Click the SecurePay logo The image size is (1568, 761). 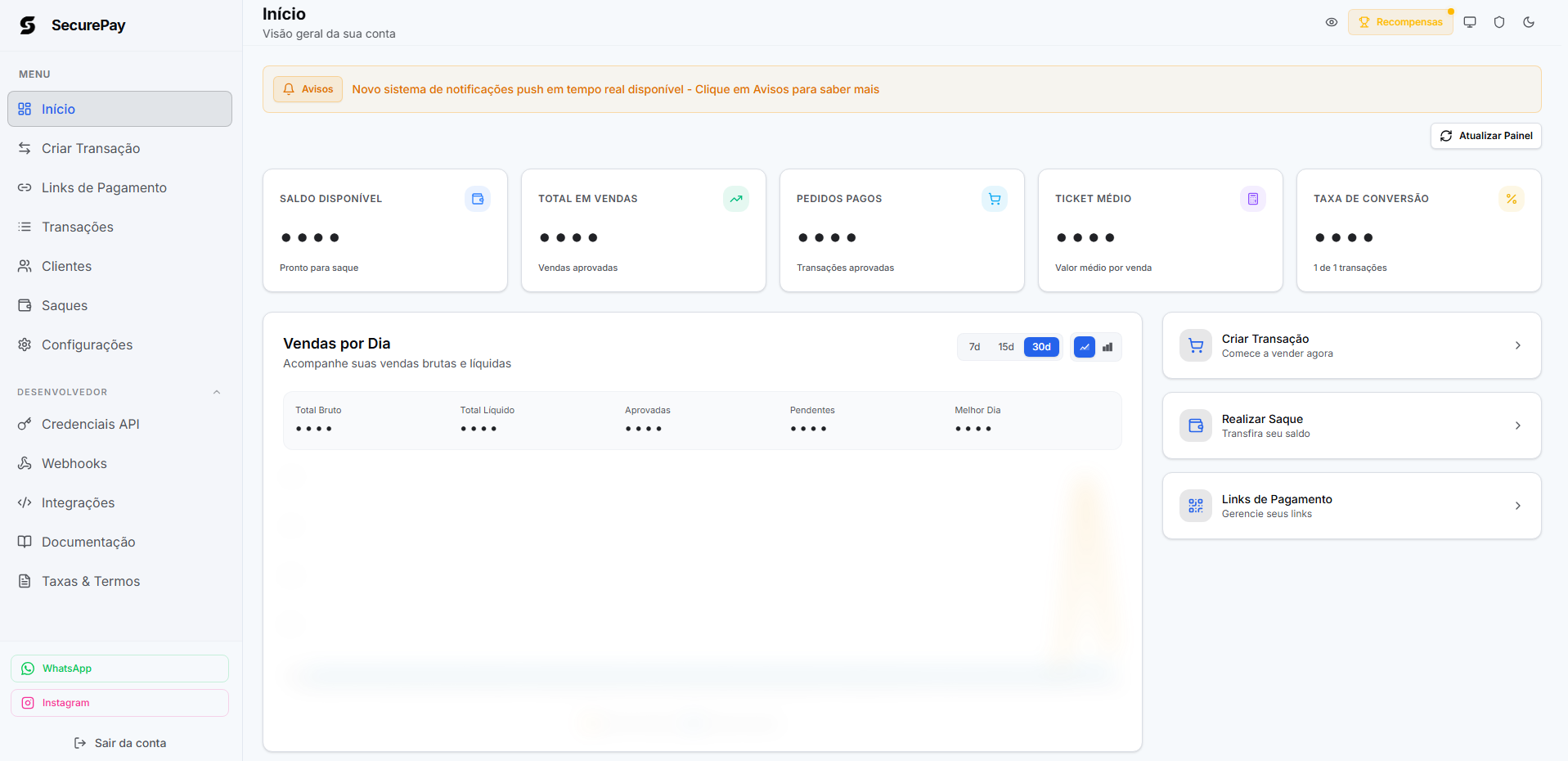[73, 25]
